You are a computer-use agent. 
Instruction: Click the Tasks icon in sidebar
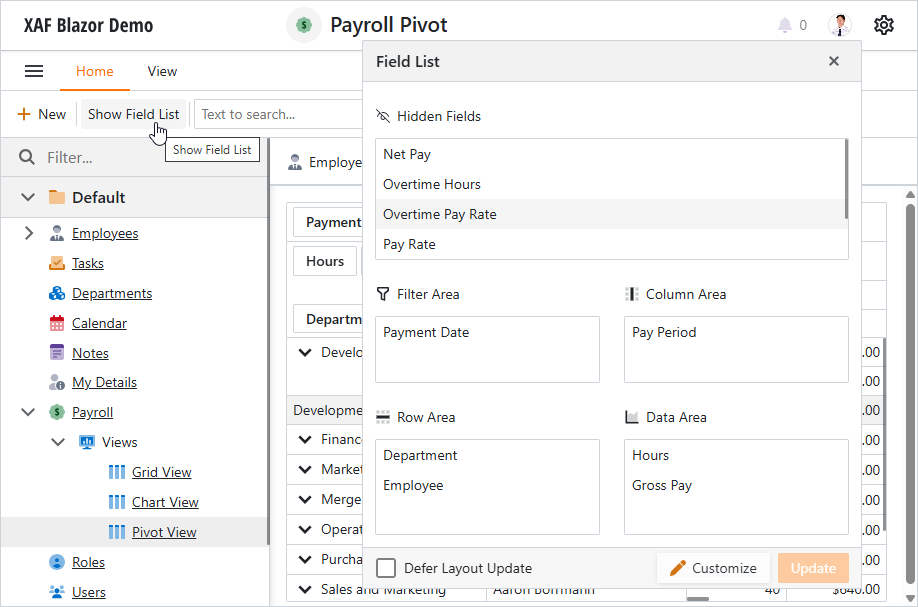[x=57, y=263]
